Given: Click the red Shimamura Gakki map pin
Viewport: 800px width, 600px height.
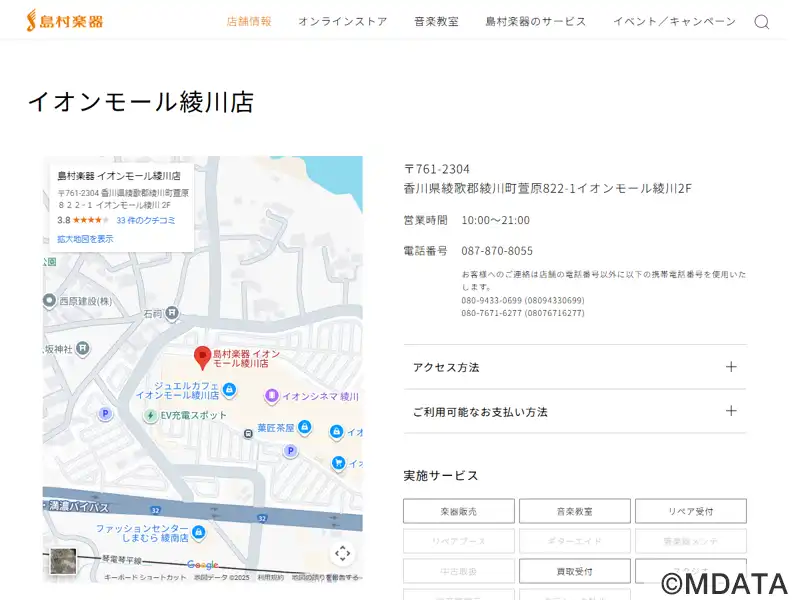Looking at the screenshot, I should tap(202, 356).
